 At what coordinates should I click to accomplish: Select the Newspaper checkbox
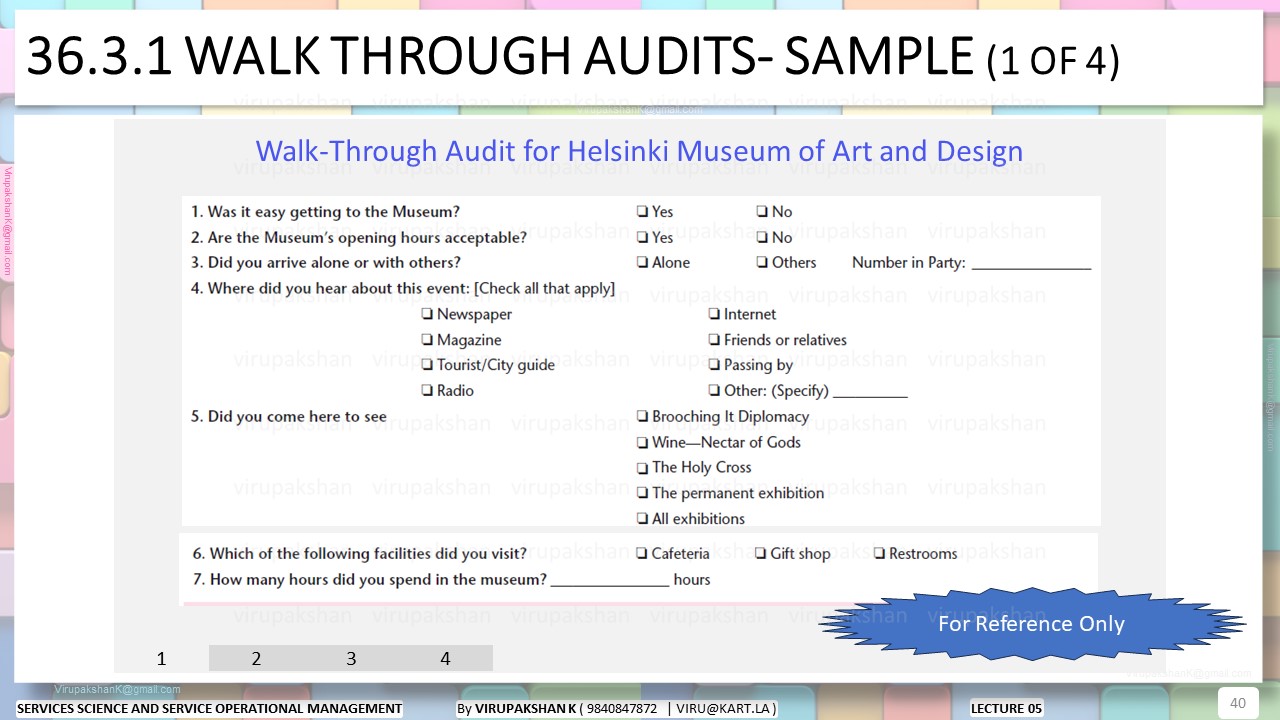coord(427,315)
